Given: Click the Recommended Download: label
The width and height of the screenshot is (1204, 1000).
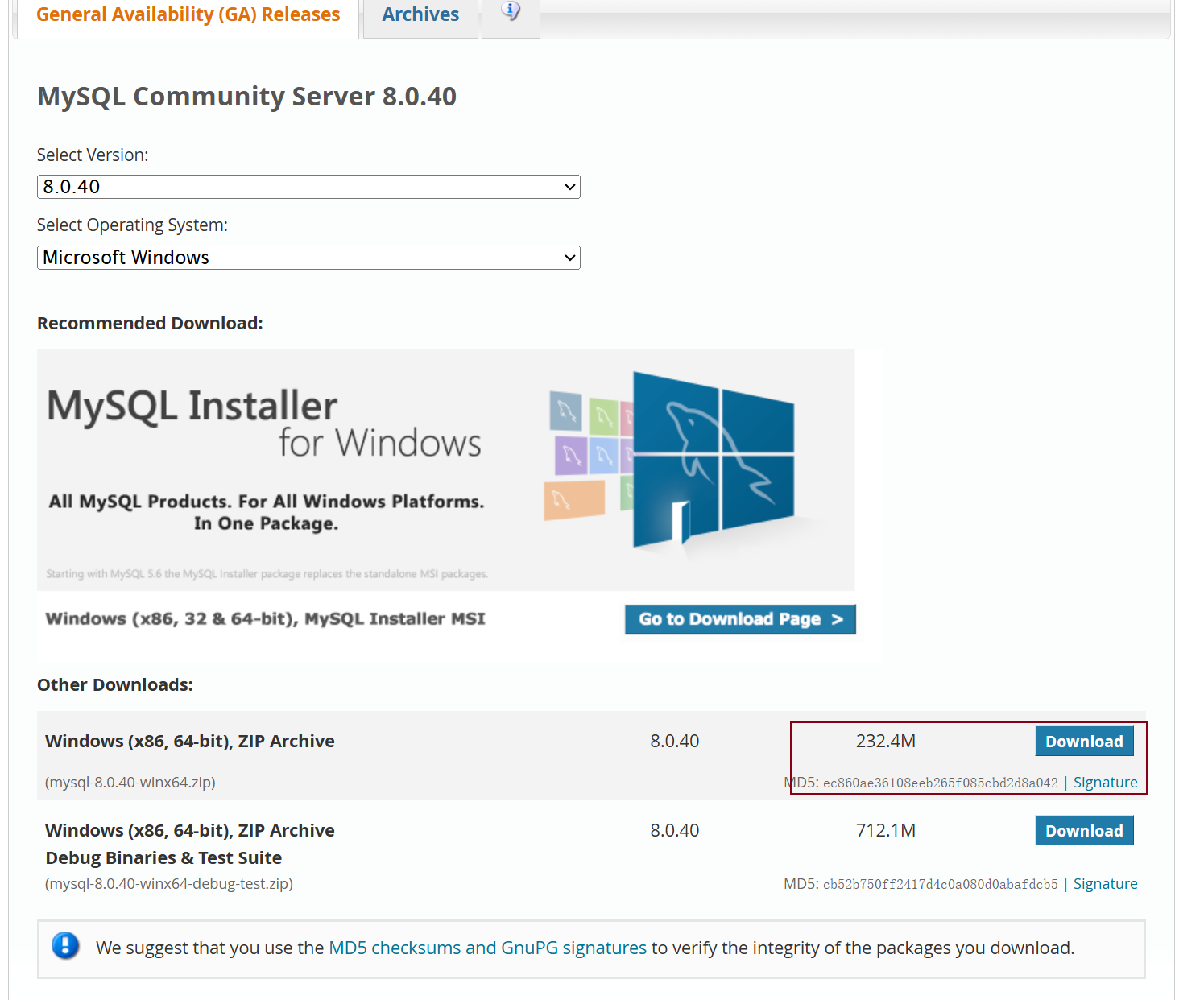Looking at the screenshot, I should (x=150, y=324).
